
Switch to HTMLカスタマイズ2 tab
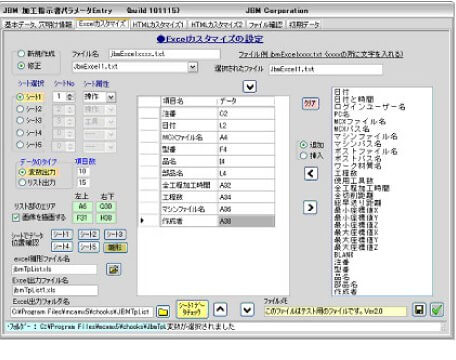click(x=217, y=25)
